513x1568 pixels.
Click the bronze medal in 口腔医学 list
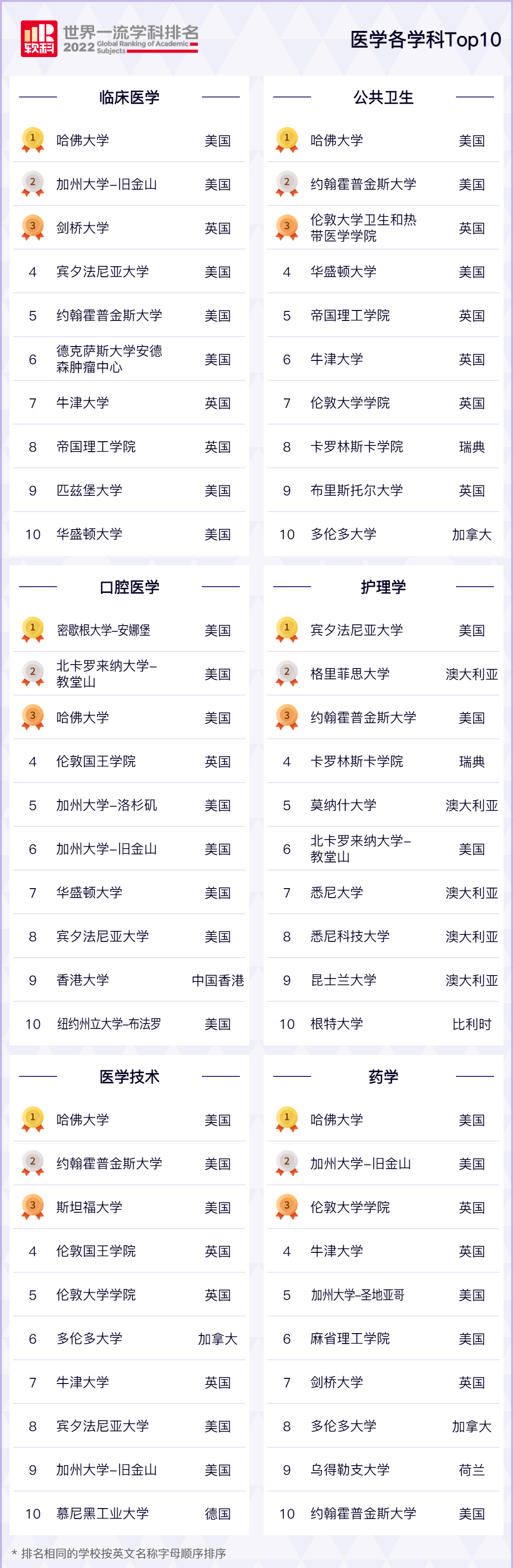pyautogui.click(x=33, y=717)
